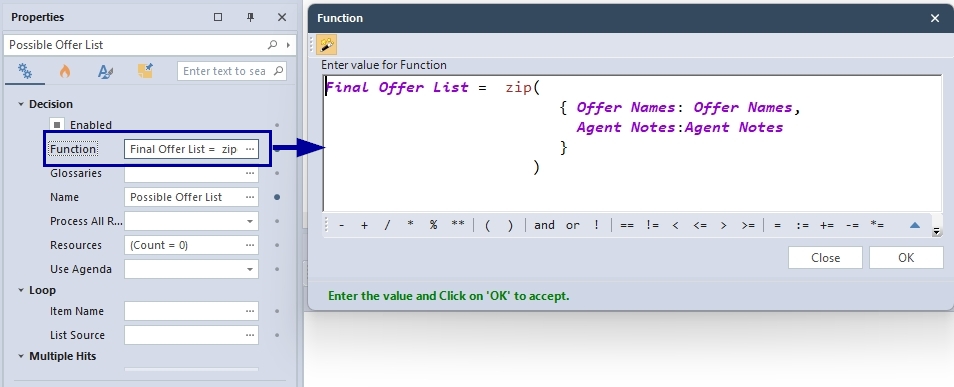Insert the closing parenthesis
The height and width of the screenshot is (387, 954).
[510, 225]
